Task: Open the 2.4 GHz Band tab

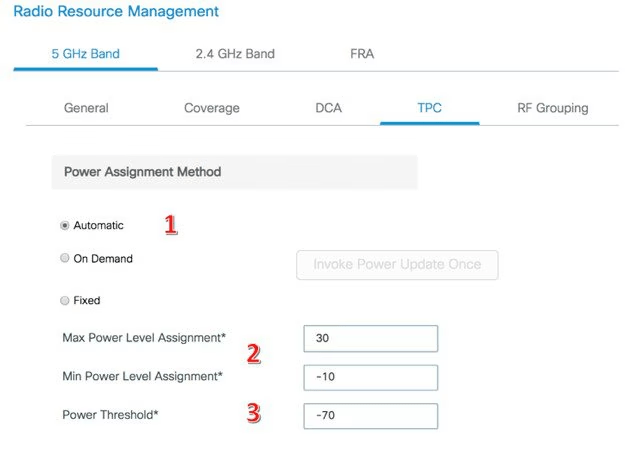Action: (x=235, y=53)
